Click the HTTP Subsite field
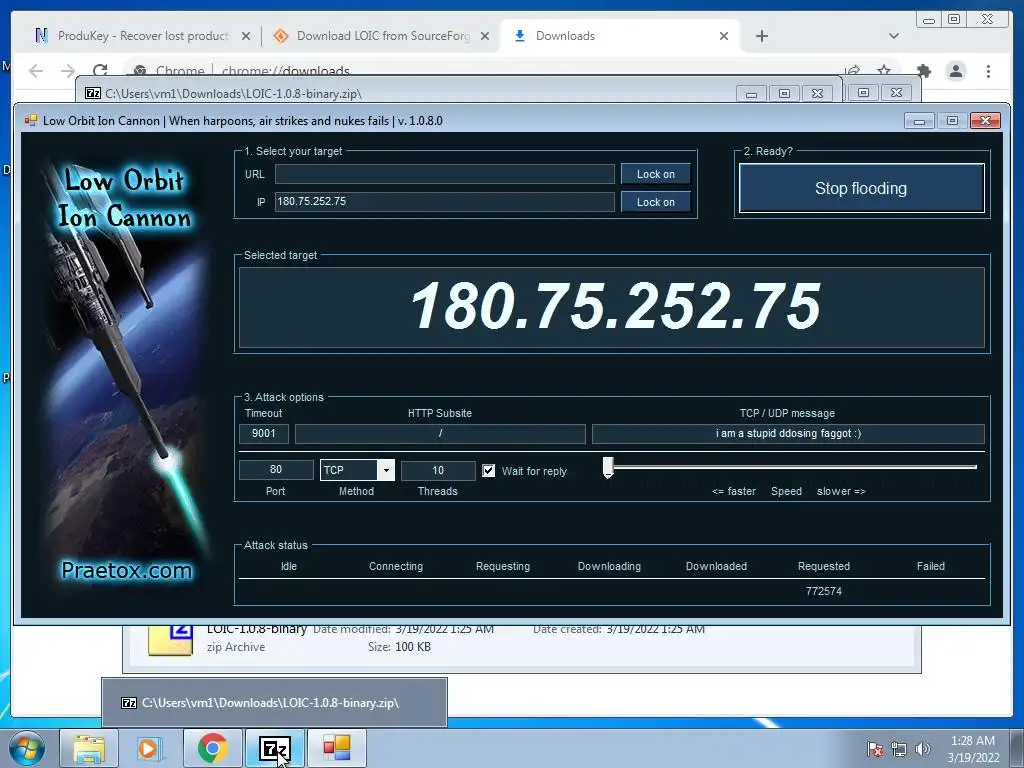The image size is (1024, 768). [x=440, y=434]
